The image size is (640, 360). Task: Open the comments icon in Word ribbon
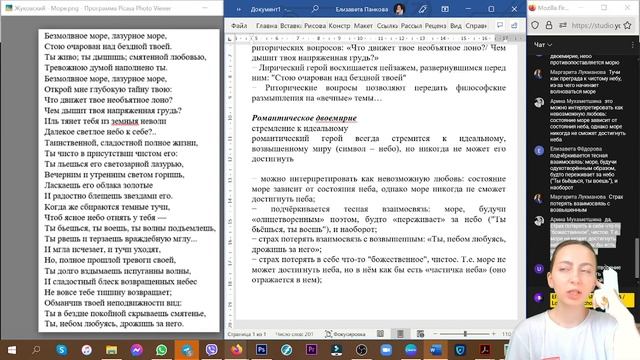(x=500, y=25)
